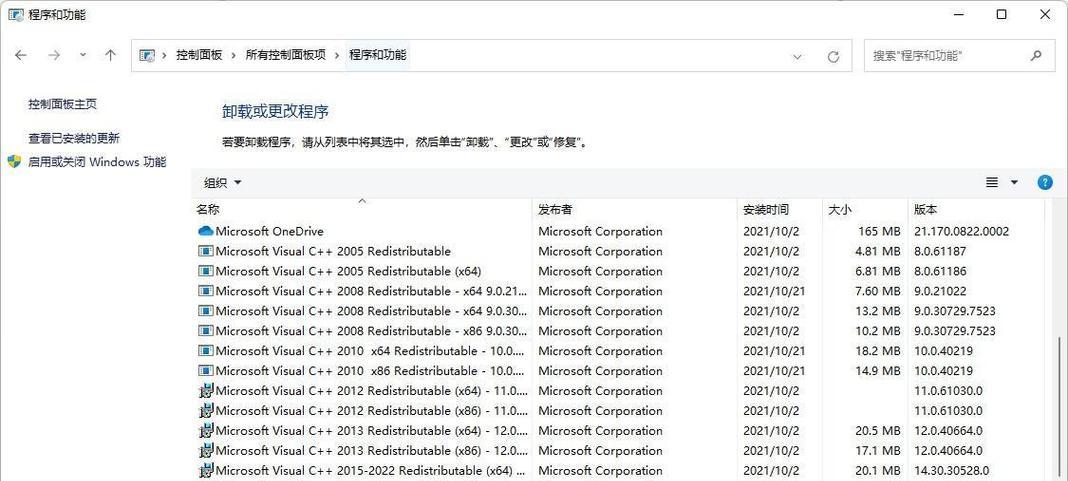This screenshot has width=1068, height=481.
Task: Click the address bar control panel icon
Action: pyautogui.click(x=146, y=55)
